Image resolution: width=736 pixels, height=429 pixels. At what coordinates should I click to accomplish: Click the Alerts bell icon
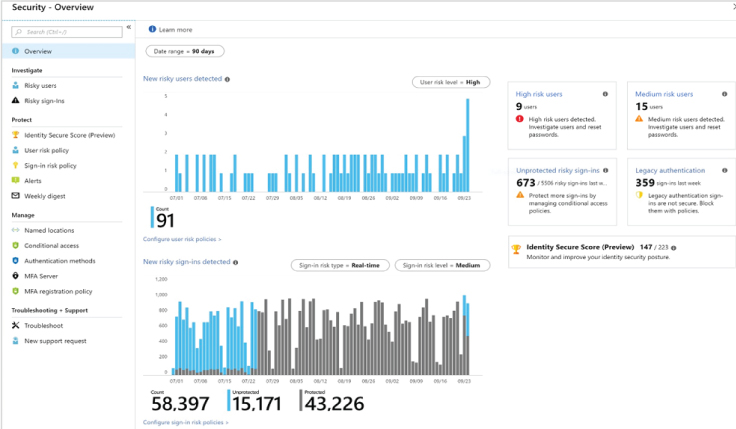(16, 181)
